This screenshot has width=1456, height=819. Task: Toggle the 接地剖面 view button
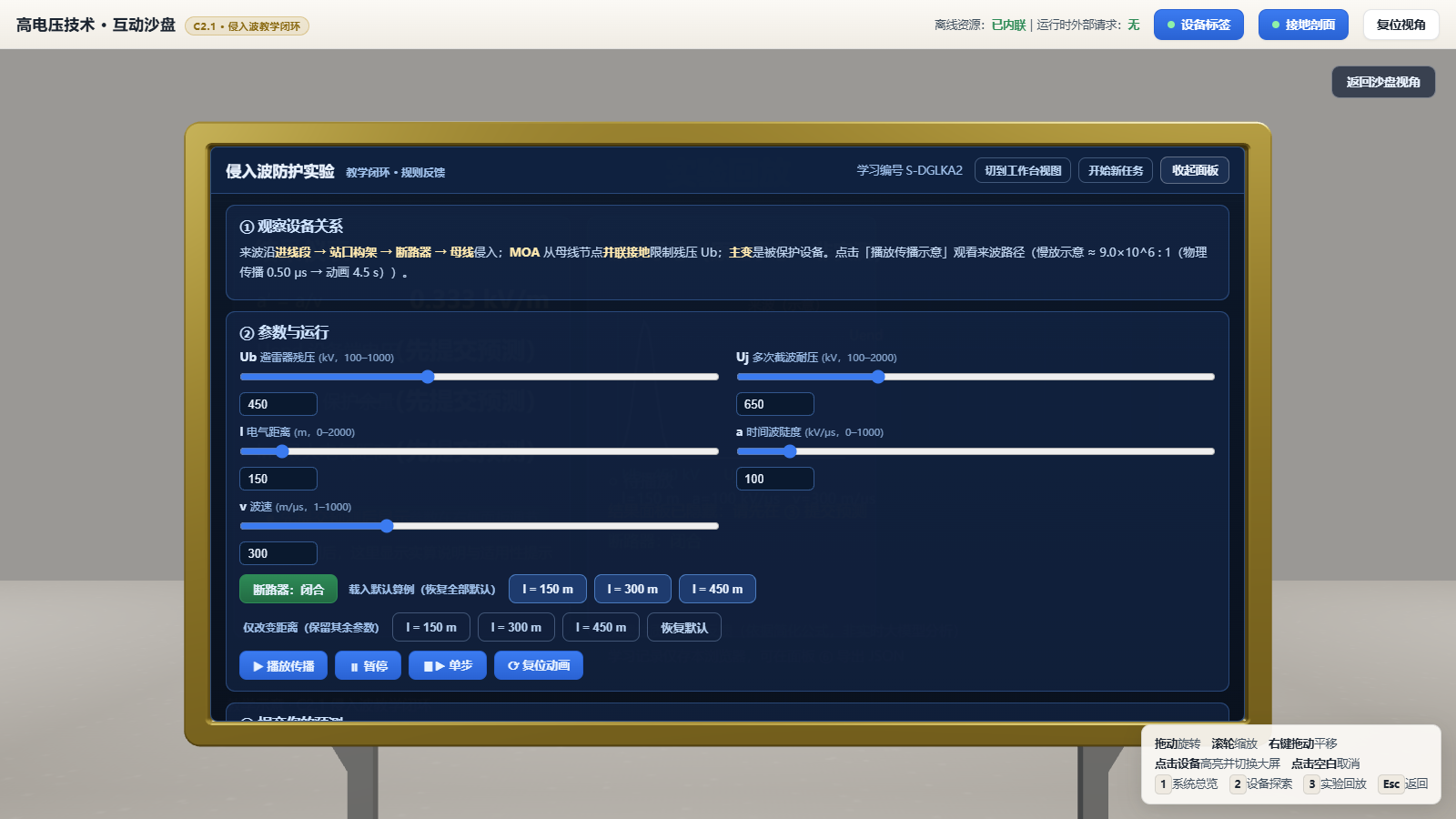click(1303, 25)
